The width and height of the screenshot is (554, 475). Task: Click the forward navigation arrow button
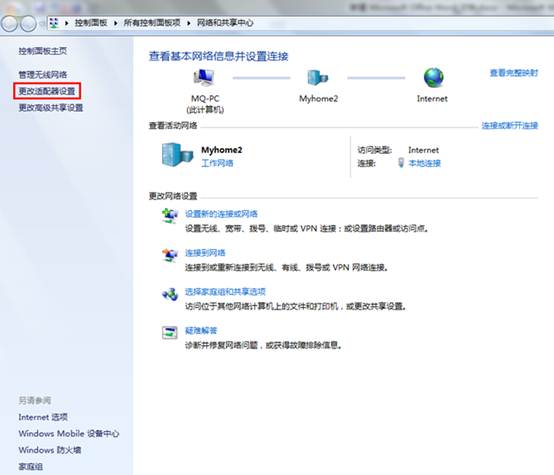(28, 23)
